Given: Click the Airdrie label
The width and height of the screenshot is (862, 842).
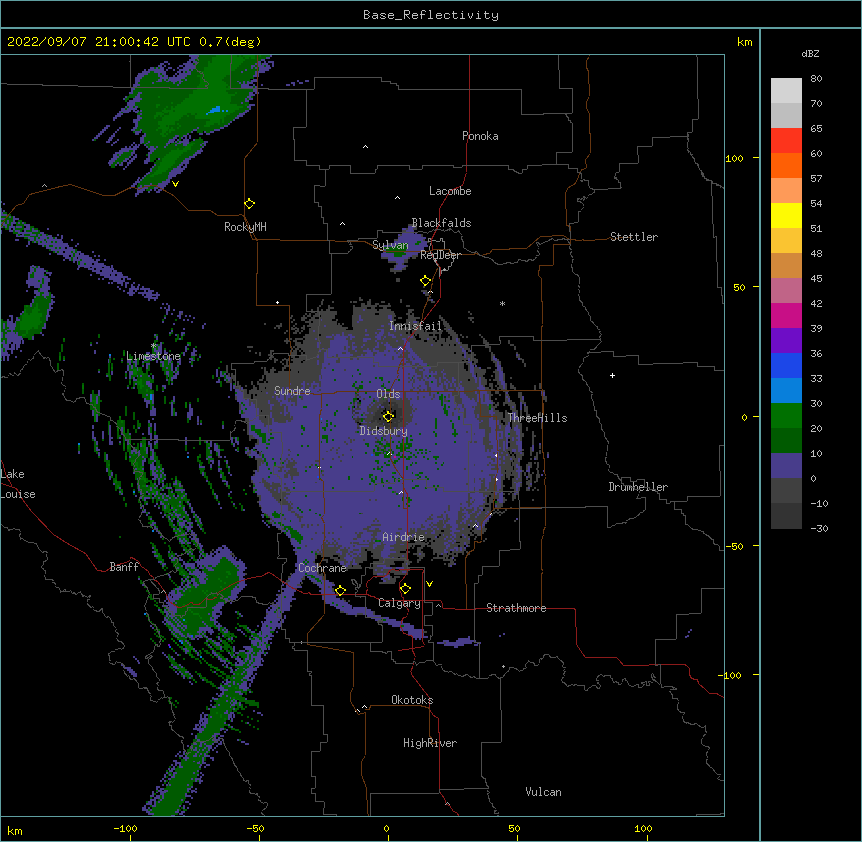Looking at the screenshot, I should (404, 537).
